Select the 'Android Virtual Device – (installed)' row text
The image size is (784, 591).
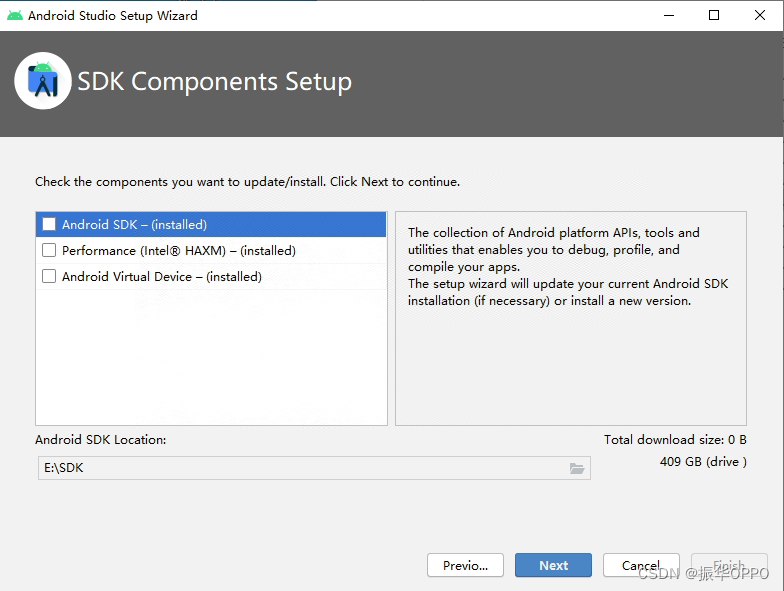(x=162, y=276)
